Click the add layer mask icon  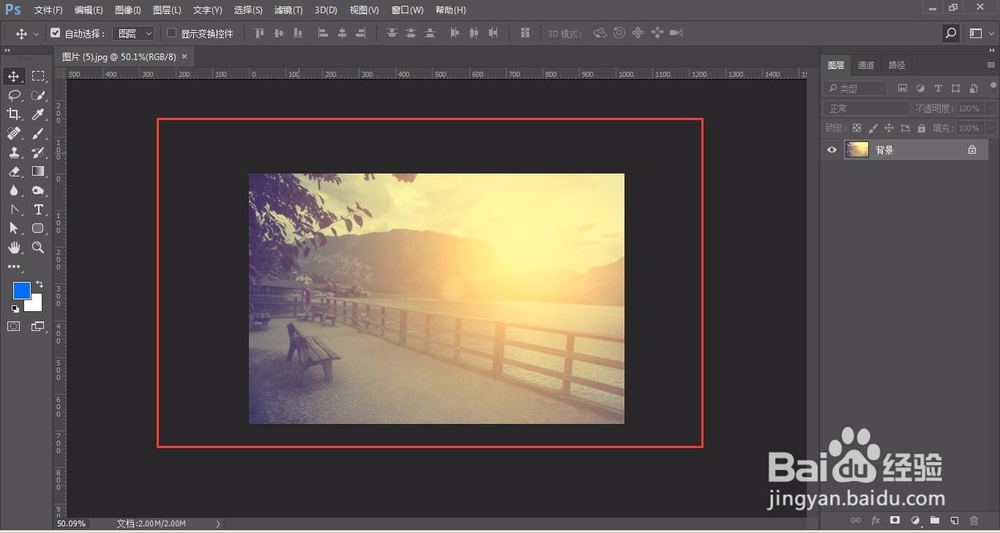[x=895, y=520]
